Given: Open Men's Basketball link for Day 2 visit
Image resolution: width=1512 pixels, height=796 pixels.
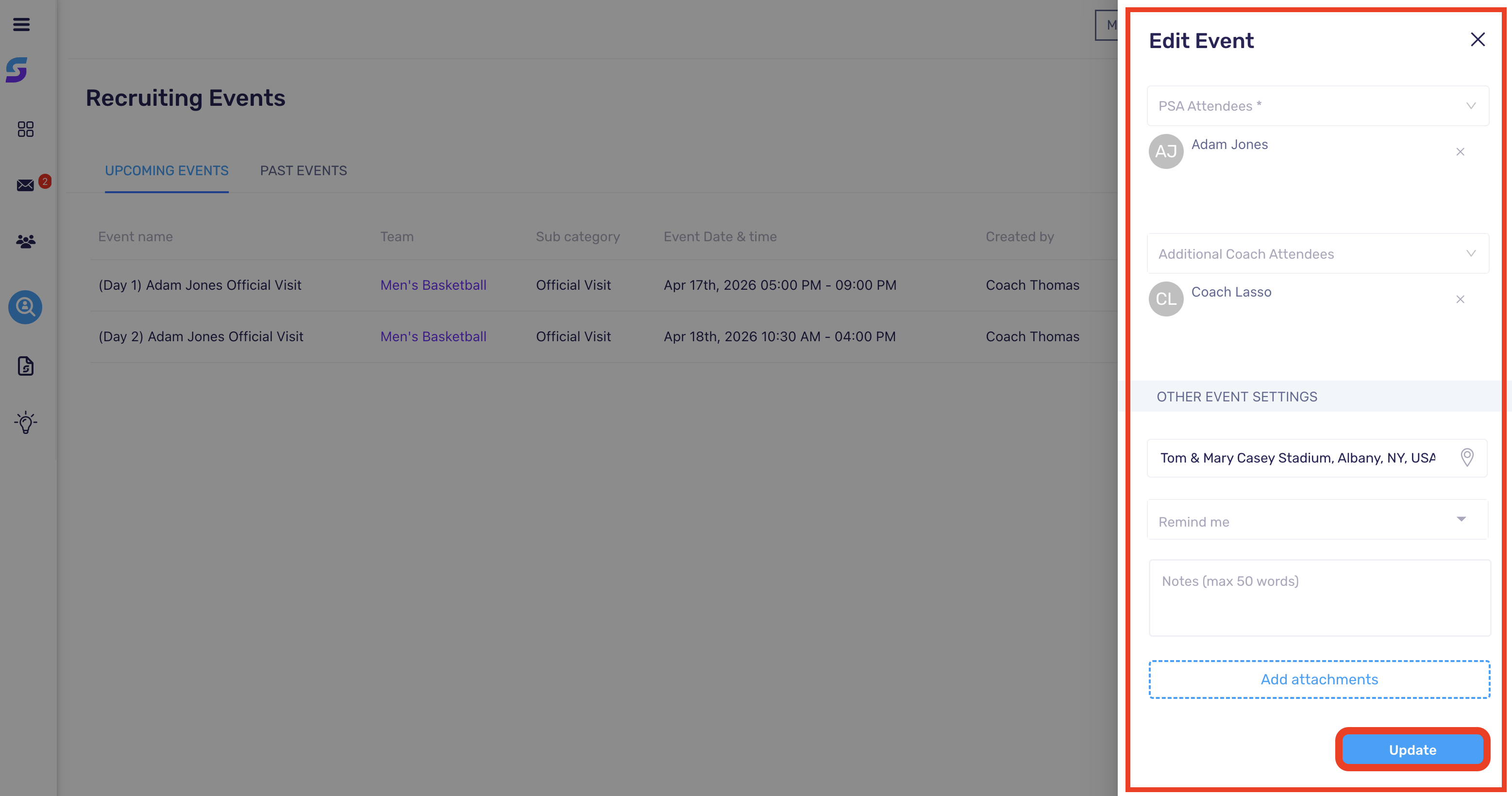Looking at the screenshot, I should [433, 337].
